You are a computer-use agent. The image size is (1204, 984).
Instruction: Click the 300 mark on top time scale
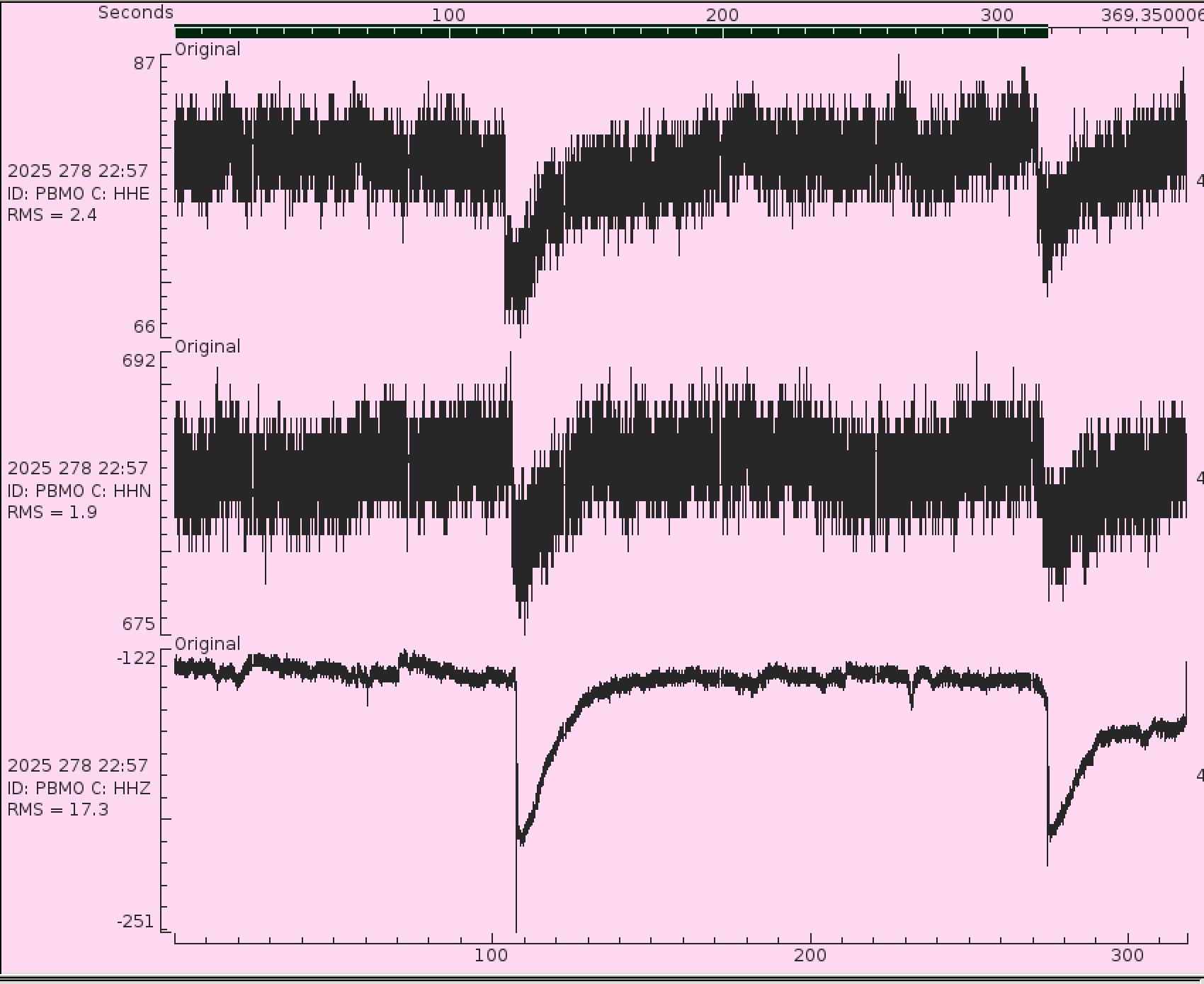(996, 15)
